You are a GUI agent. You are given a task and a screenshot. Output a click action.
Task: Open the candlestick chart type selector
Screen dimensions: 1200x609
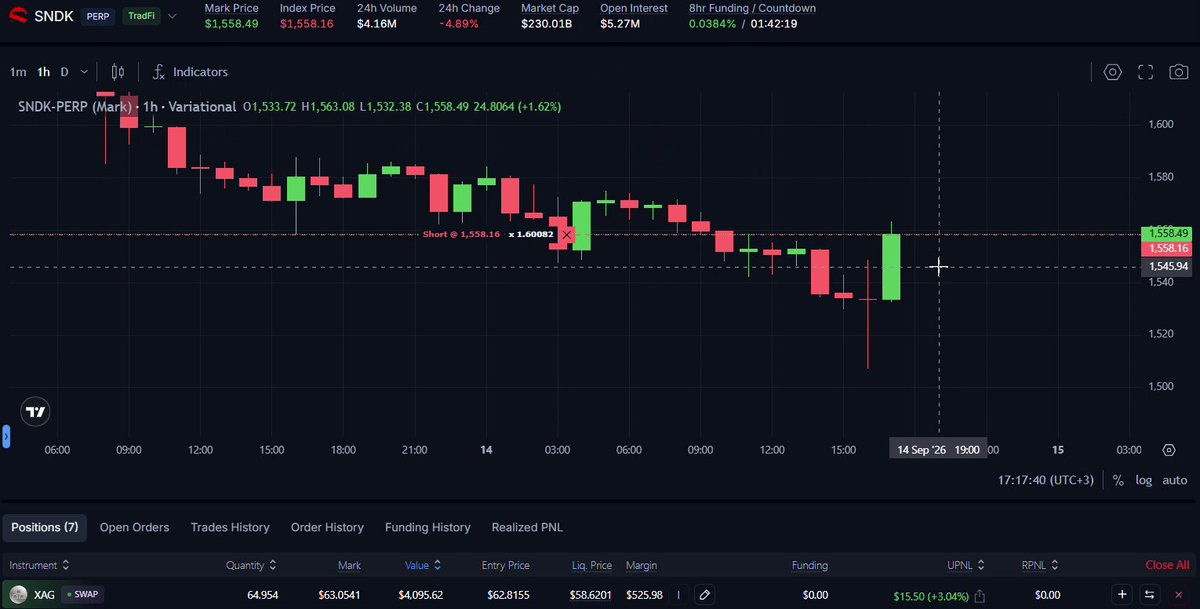pos(118,72)
